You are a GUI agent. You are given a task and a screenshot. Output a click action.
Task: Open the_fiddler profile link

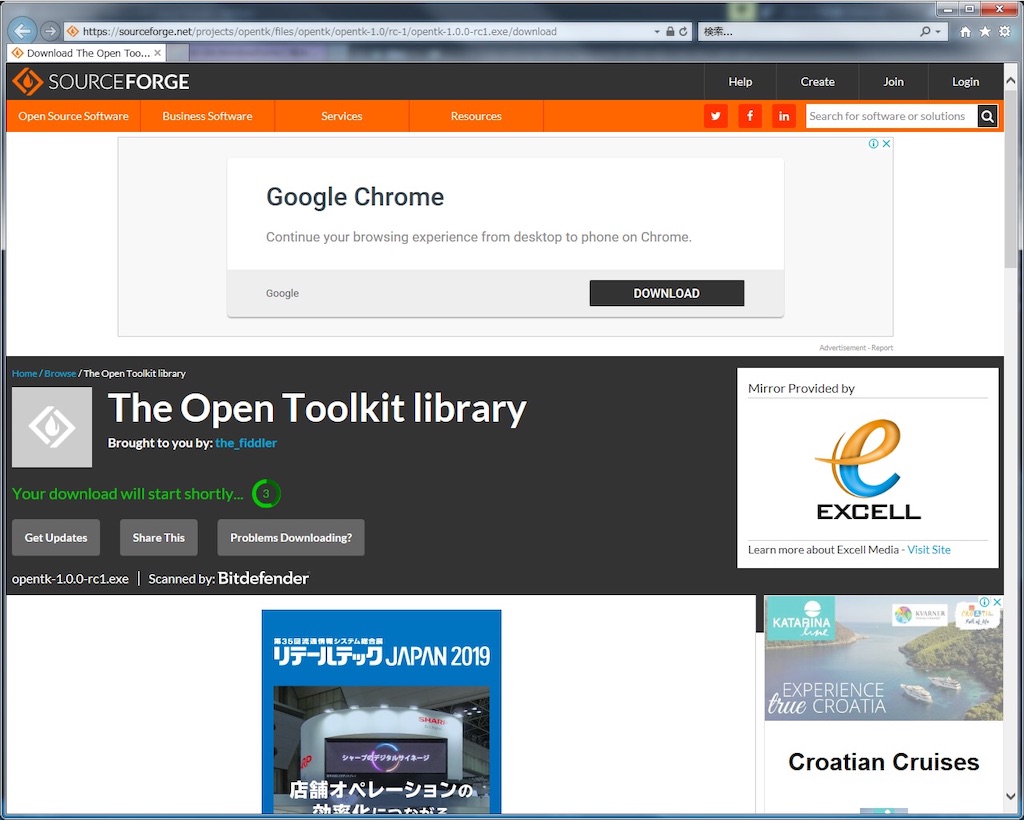point(246,443)
